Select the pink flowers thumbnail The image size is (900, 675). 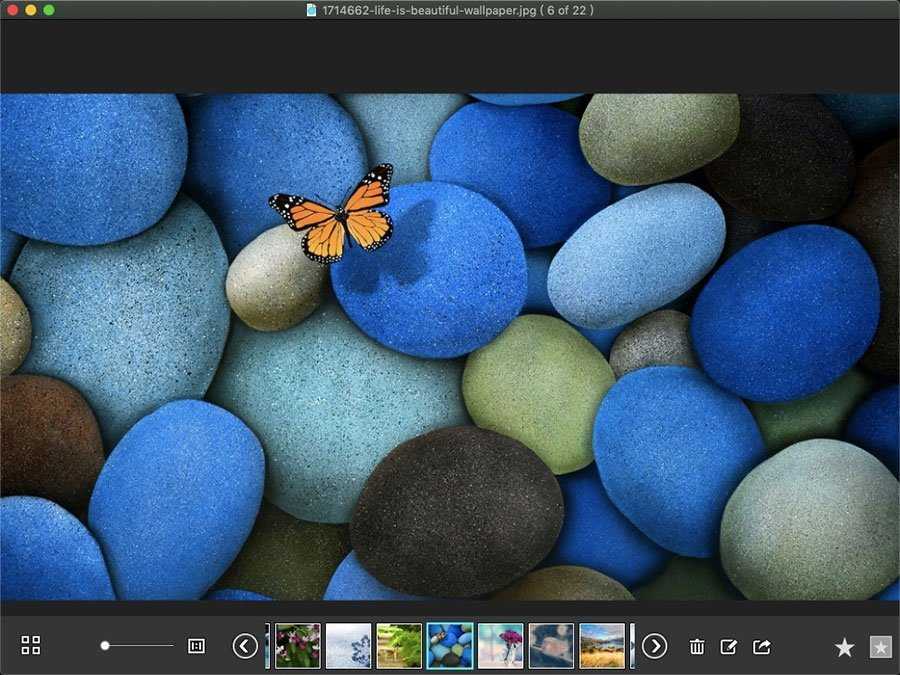298,646
